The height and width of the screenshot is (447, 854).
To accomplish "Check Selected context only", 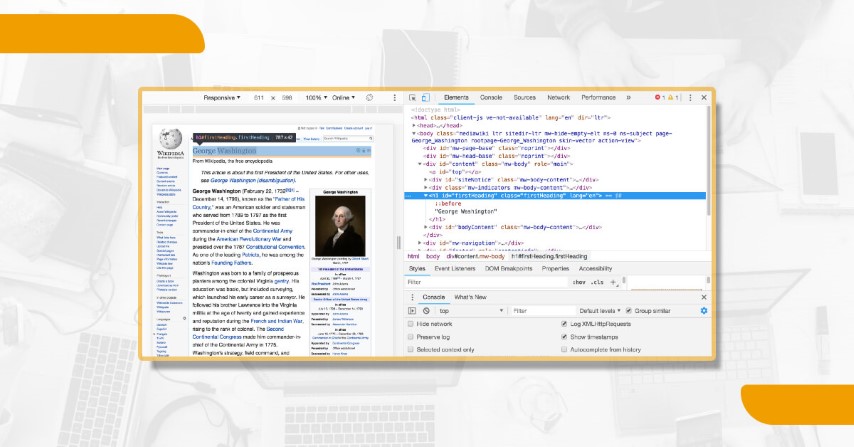I will 411,350.
